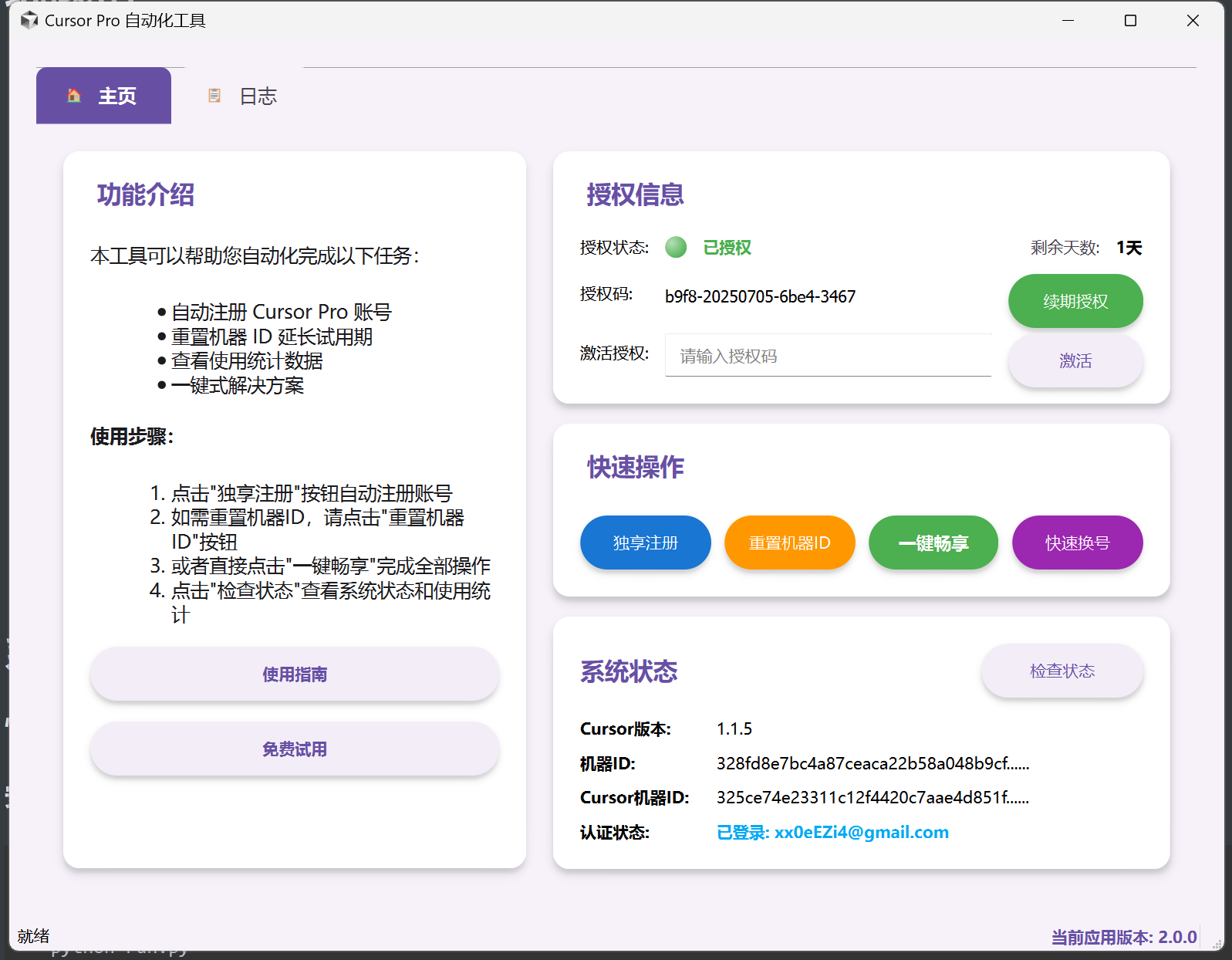Image resolution: width=1232 pixels, height=960 pixels.
Task: Click the 当前应用版本: 2.0.0 label
Action: [1124, 937]
